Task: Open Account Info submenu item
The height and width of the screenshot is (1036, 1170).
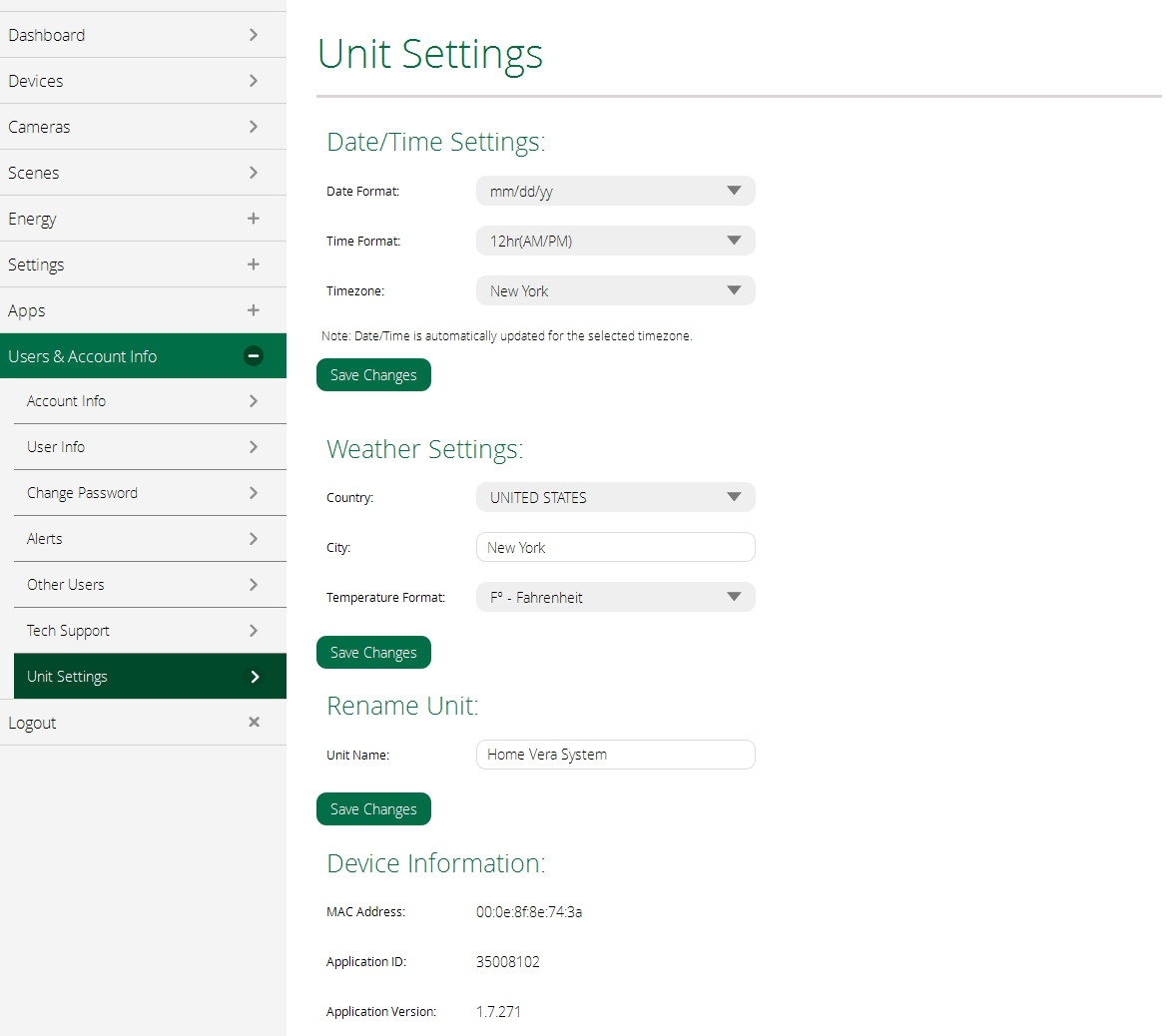Action: tap(150, 401)
